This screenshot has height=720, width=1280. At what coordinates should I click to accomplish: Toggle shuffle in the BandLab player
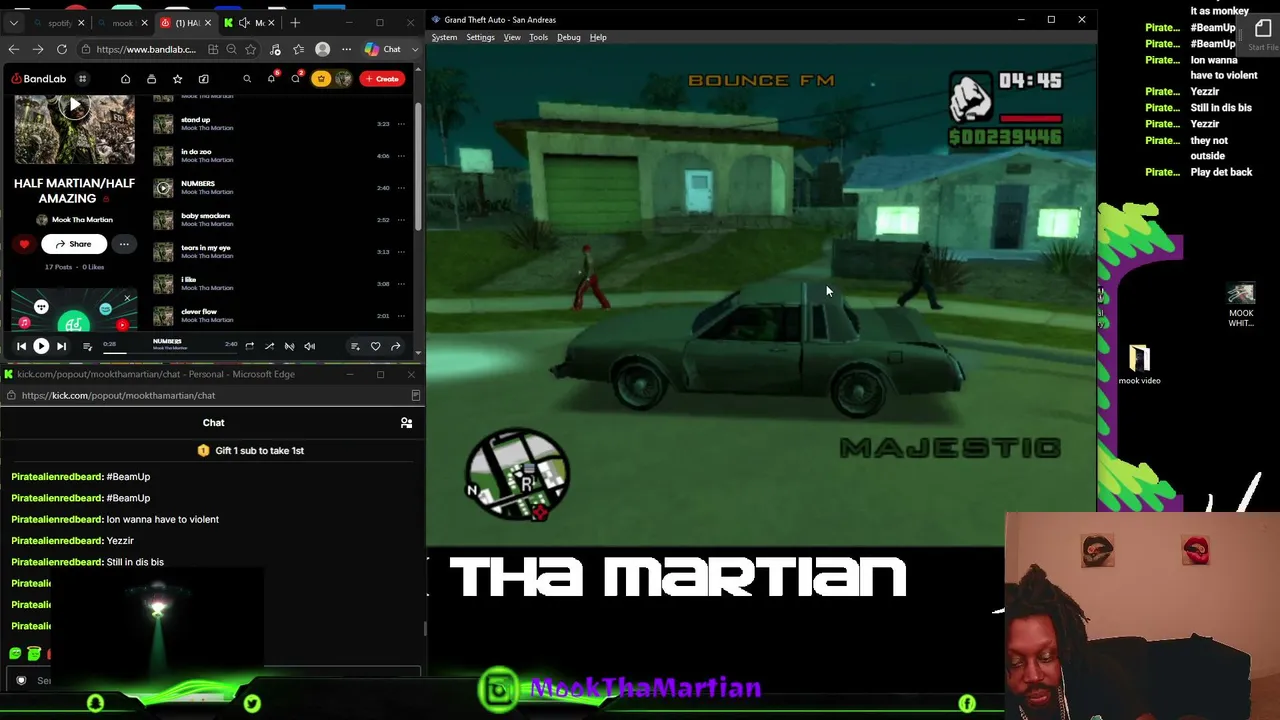(x=269, y=346)
